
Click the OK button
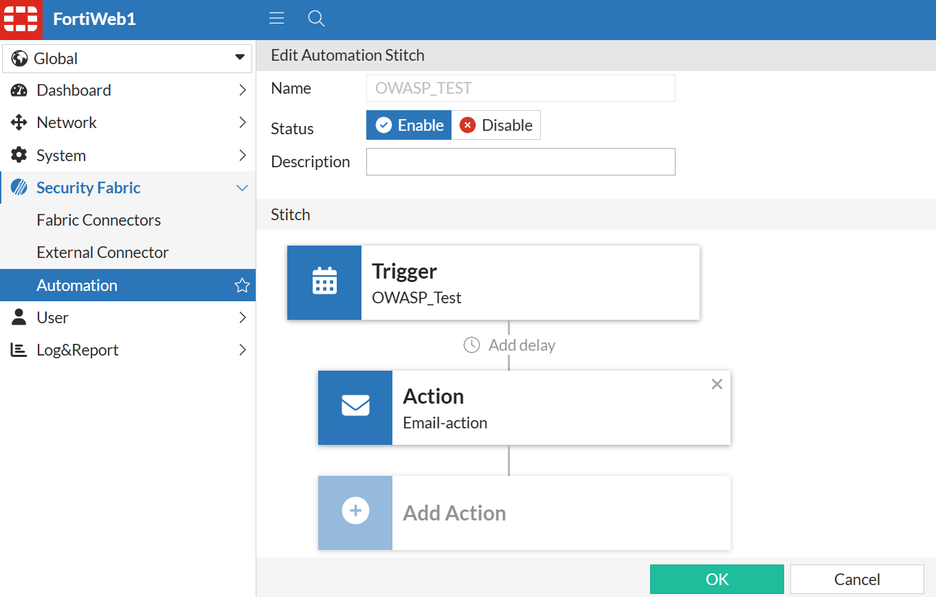coord(716,579)
